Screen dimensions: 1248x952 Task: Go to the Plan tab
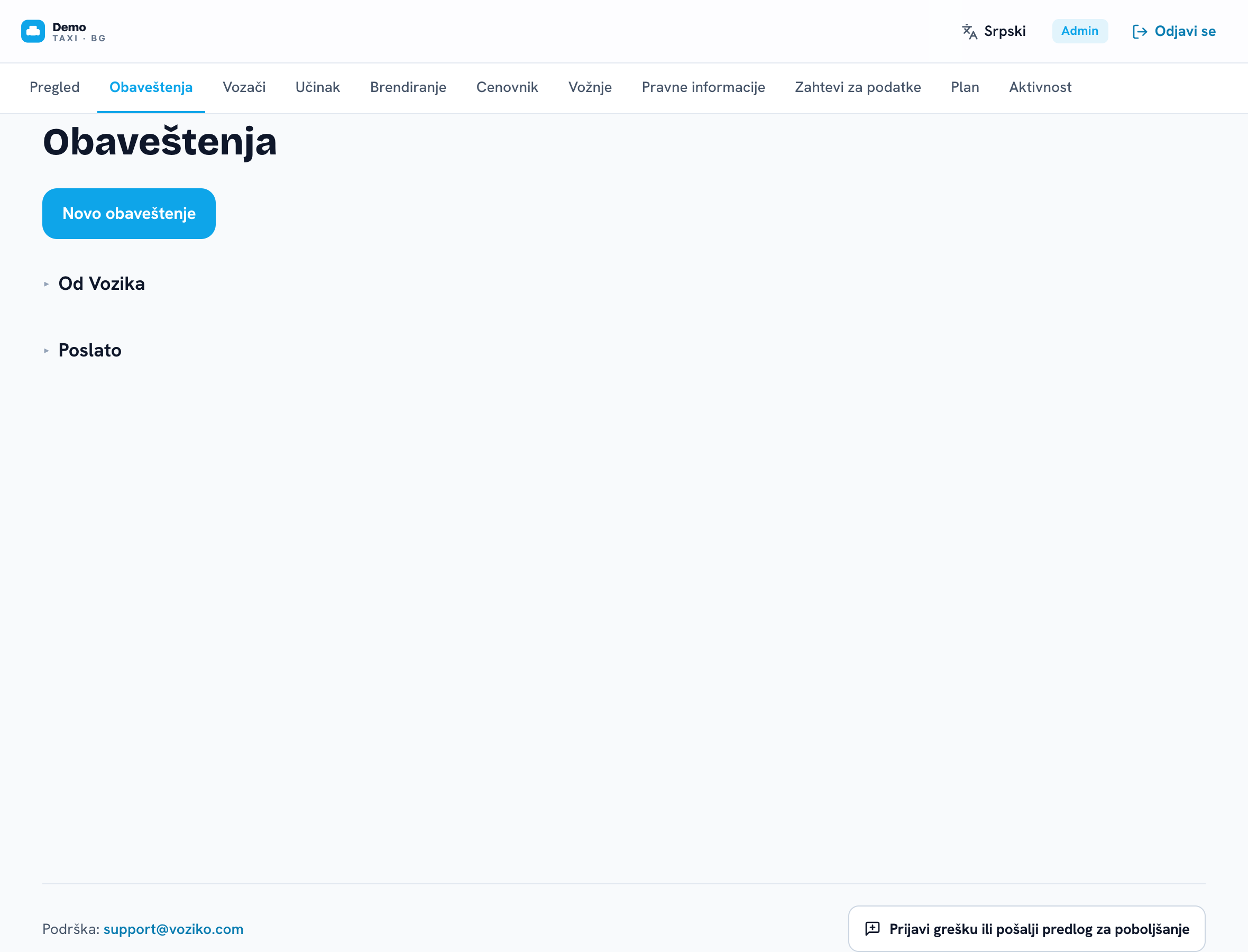point(965,87)
